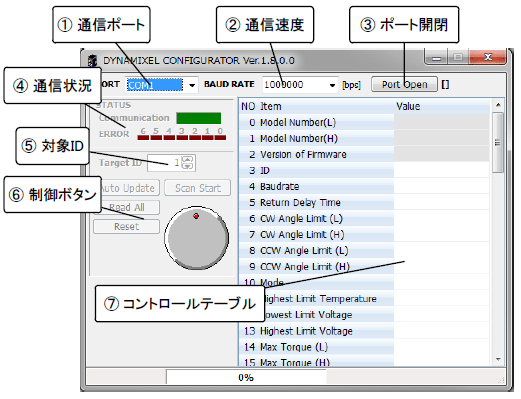This screenshot has width=521, height=399.
Task: Click error bit 0 indicator
Action: point(220,137)
